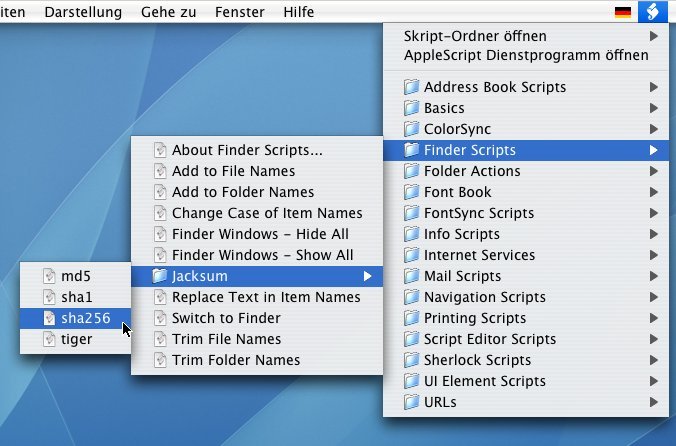Select Finder Windows - Show All
This screenshot has height=446, width=676.
(257, 255)
